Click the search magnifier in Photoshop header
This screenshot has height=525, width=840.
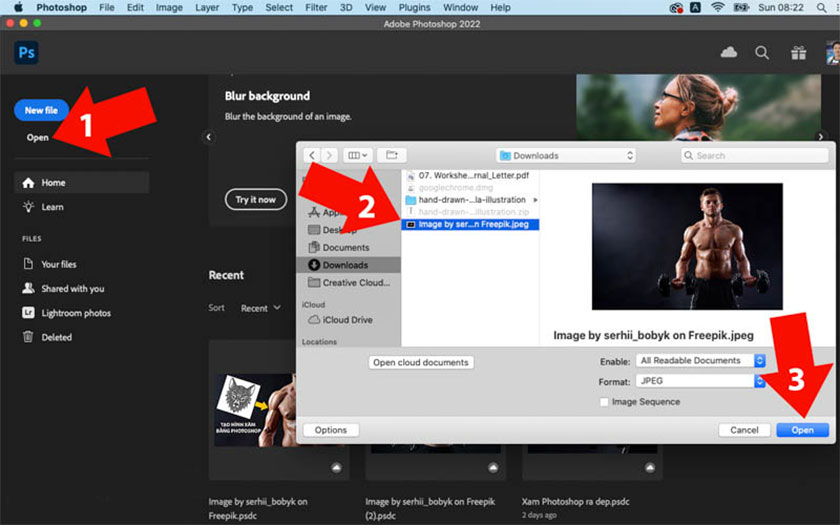coord(762,53)
